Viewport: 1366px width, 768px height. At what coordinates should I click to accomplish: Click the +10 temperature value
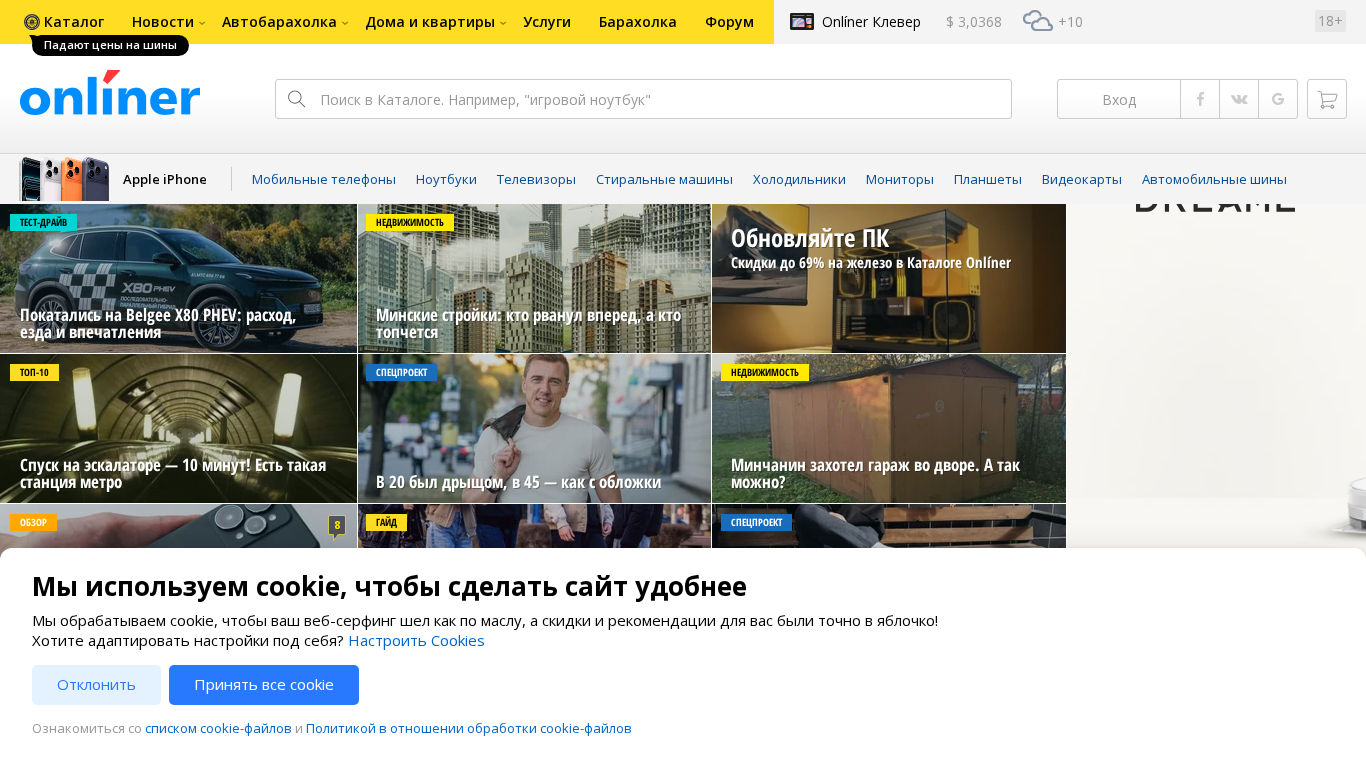1070,22
